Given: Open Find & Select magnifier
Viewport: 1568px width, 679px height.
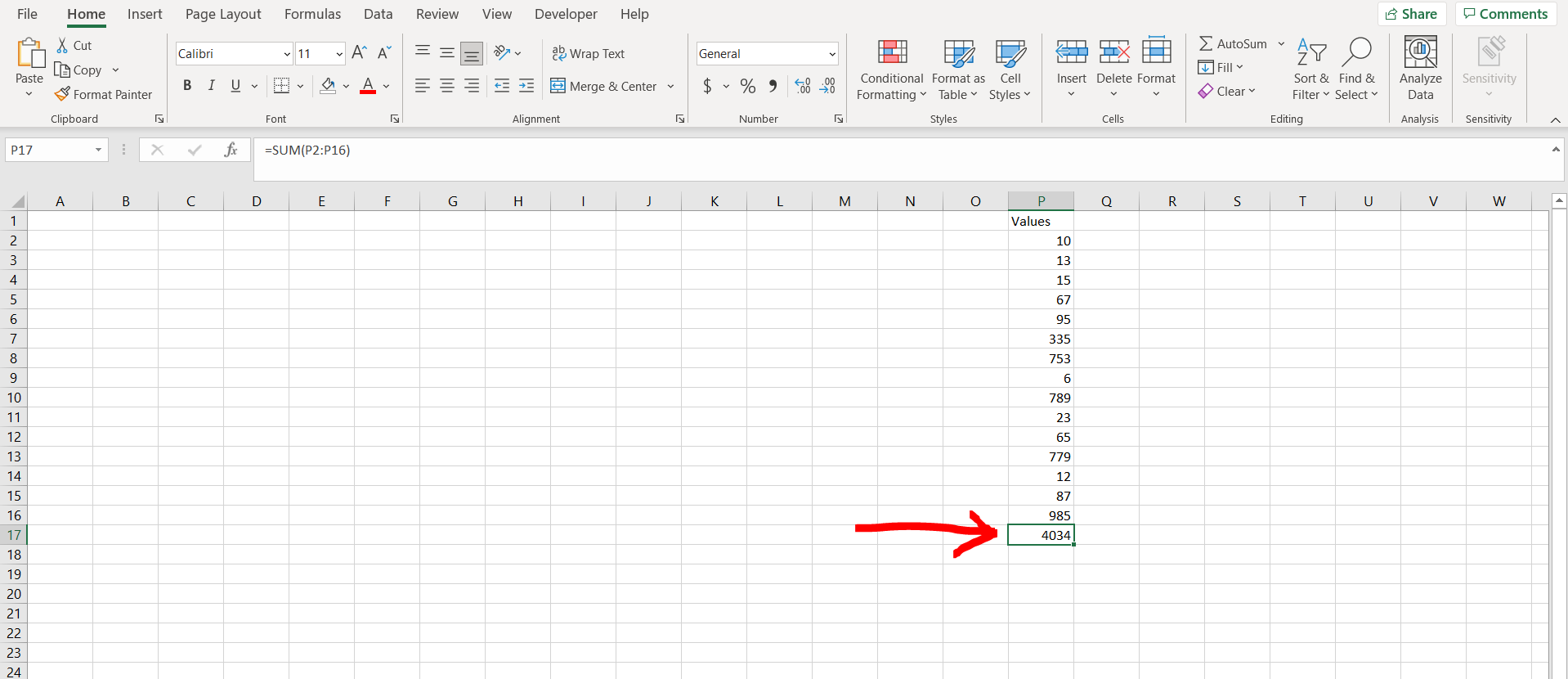Looking at the screenshot, I should pos(1356,70).
